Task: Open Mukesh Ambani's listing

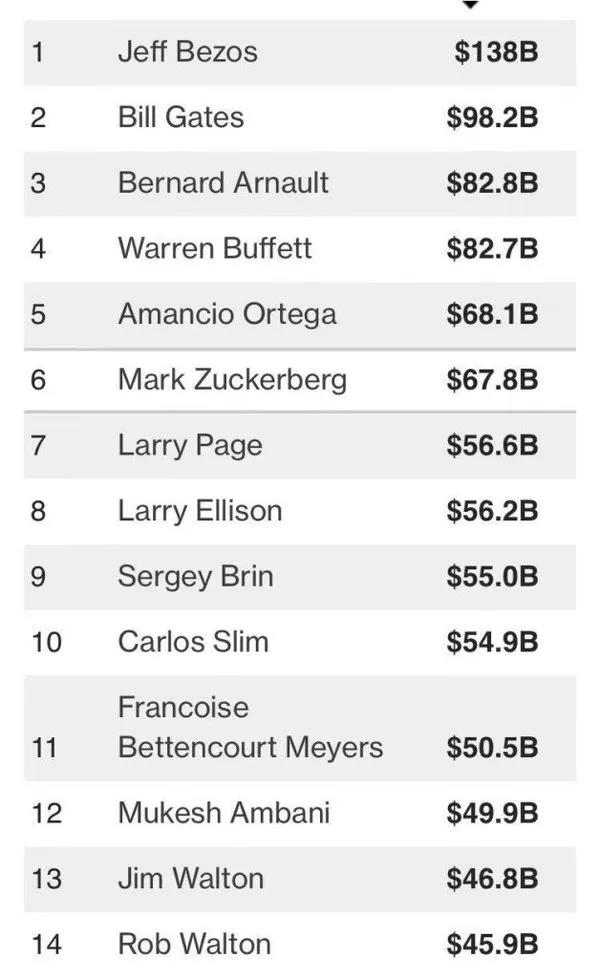Action: tap(300, 813)
